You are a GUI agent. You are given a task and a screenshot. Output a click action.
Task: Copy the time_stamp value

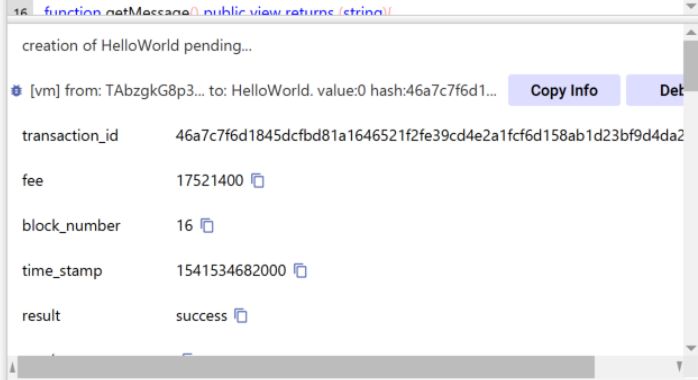300,271
